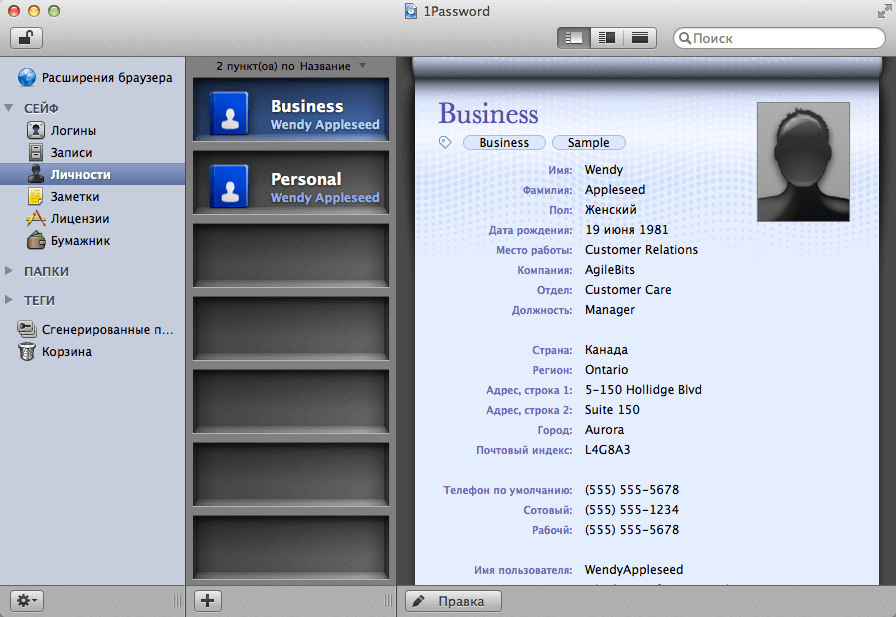Click the region value Ontario
This screenshot has width=896, height=617.
click(x=606, y=370)
